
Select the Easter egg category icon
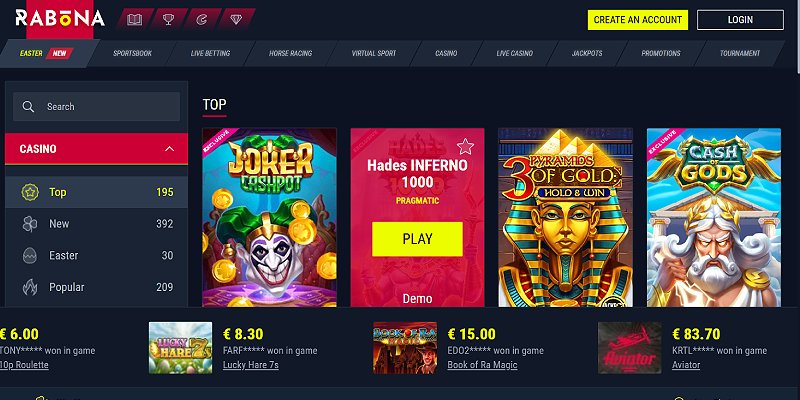pos(30,256)
